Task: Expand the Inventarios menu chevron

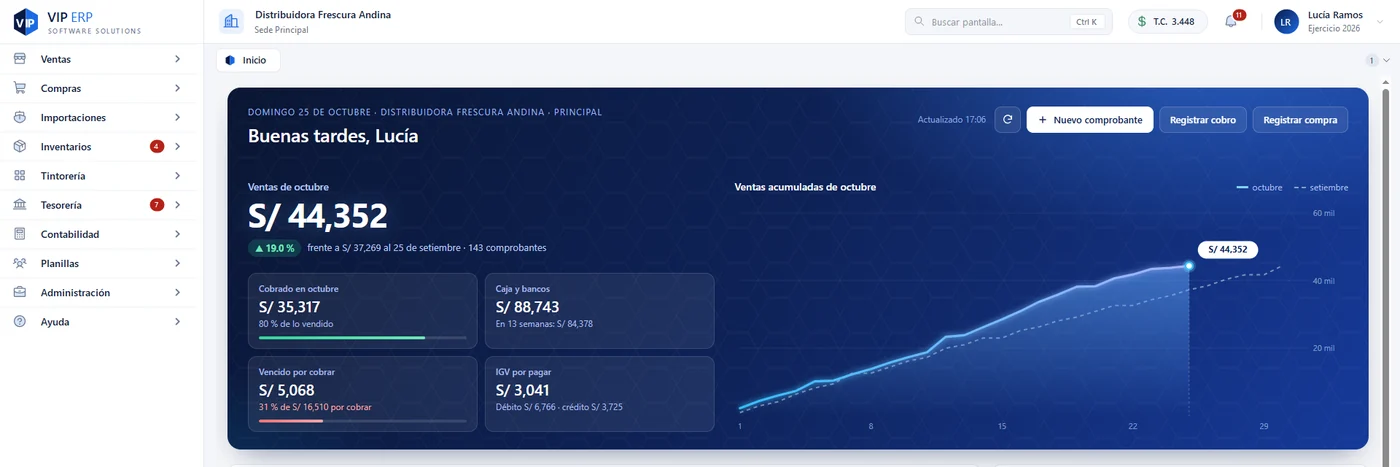Action: click(x=177, y=146)
